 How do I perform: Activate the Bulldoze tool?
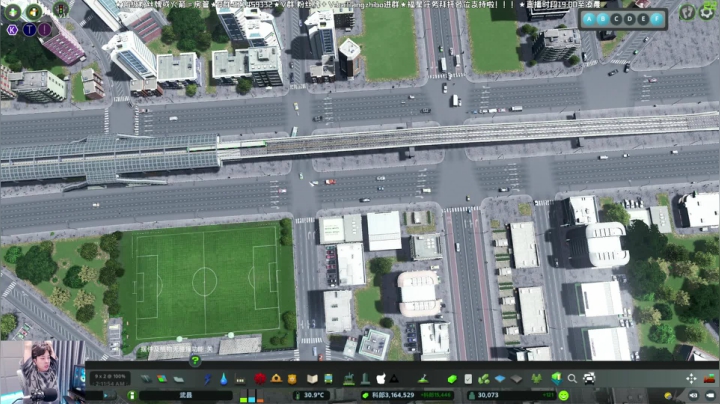pos(709,379)
